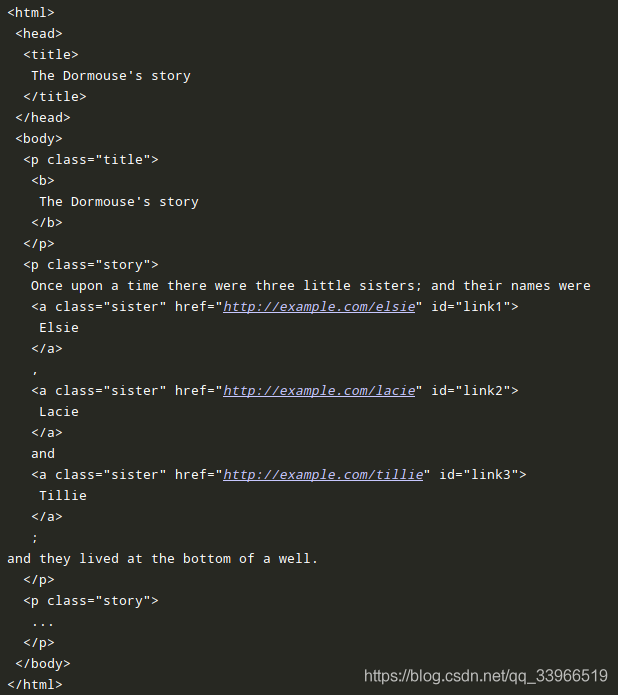Follow the example.com/lacie hyperlink
Viewport: 618px width, 695px height.
pyautogui.click(x=318, y=391)
